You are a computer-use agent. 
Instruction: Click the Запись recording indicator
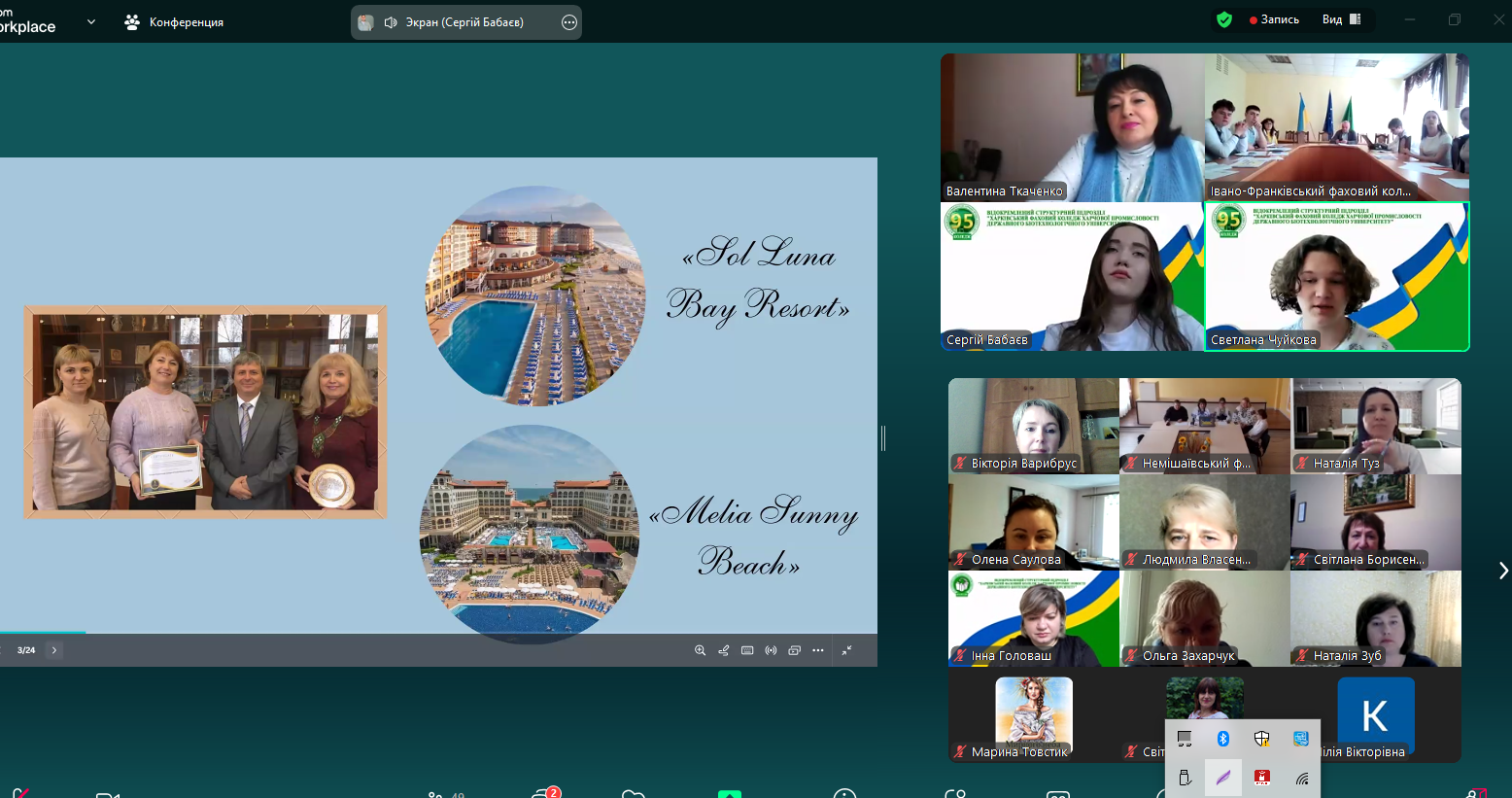pyautogui.click(x=1274, y=19)
